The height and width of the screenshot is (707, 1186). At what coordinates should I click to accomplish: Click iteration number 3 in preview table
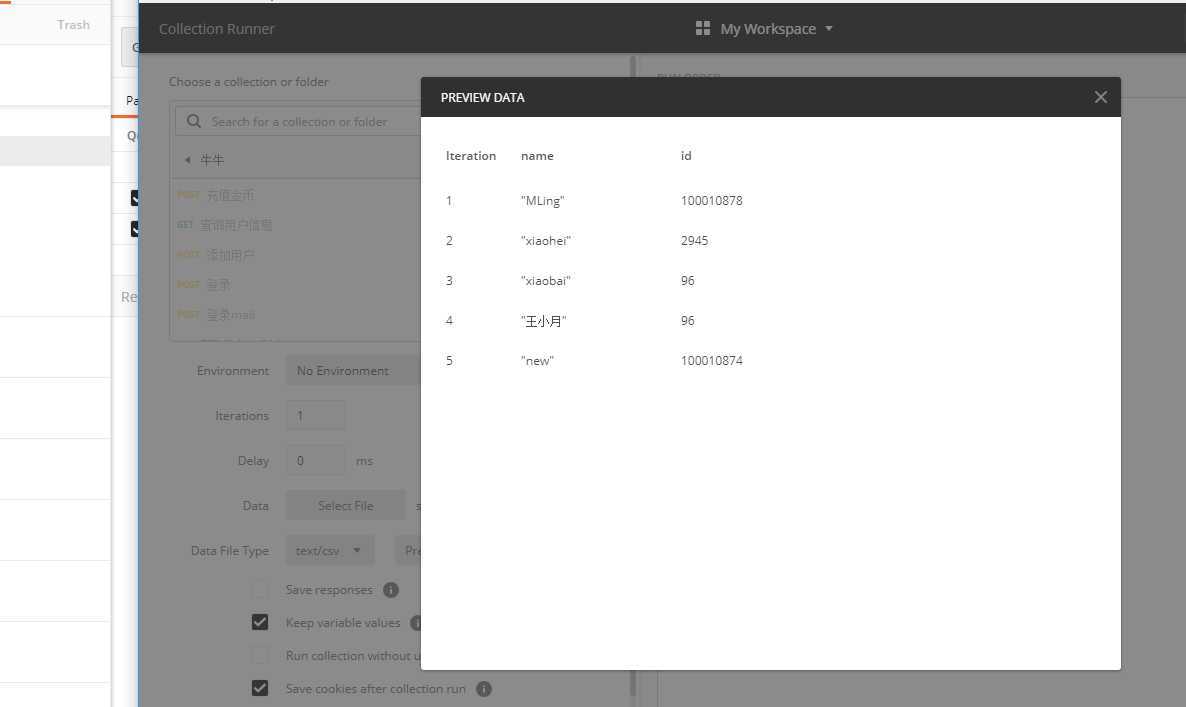tap(449, 281)
